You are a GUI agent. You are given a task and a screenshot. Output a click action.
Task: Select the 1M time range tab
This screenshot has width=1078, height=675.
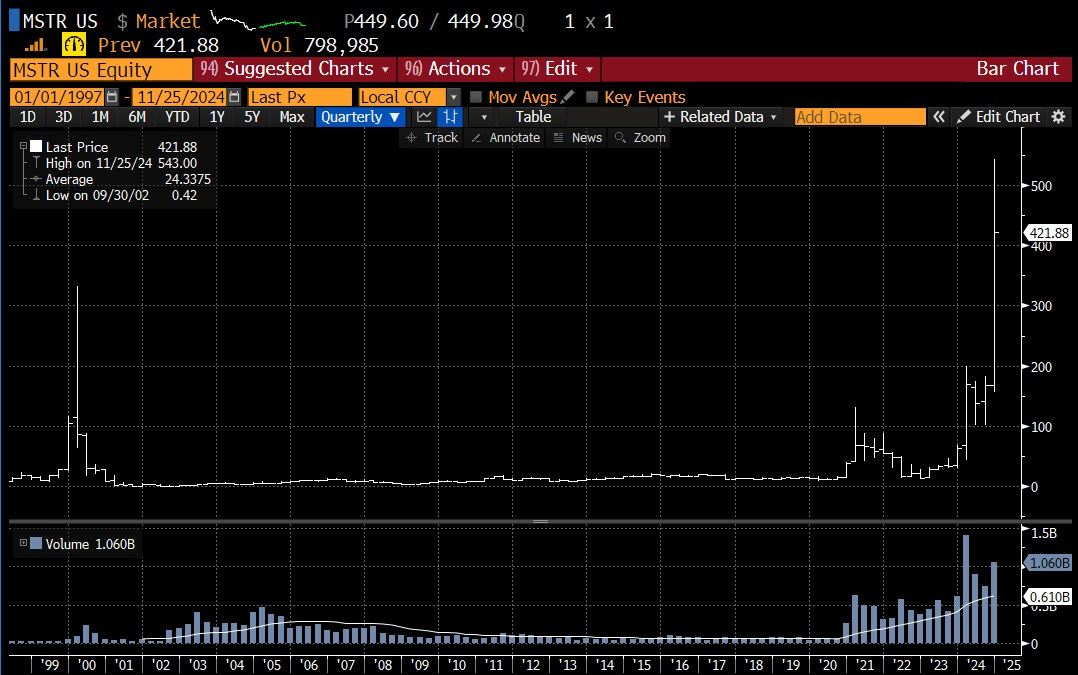100,117
